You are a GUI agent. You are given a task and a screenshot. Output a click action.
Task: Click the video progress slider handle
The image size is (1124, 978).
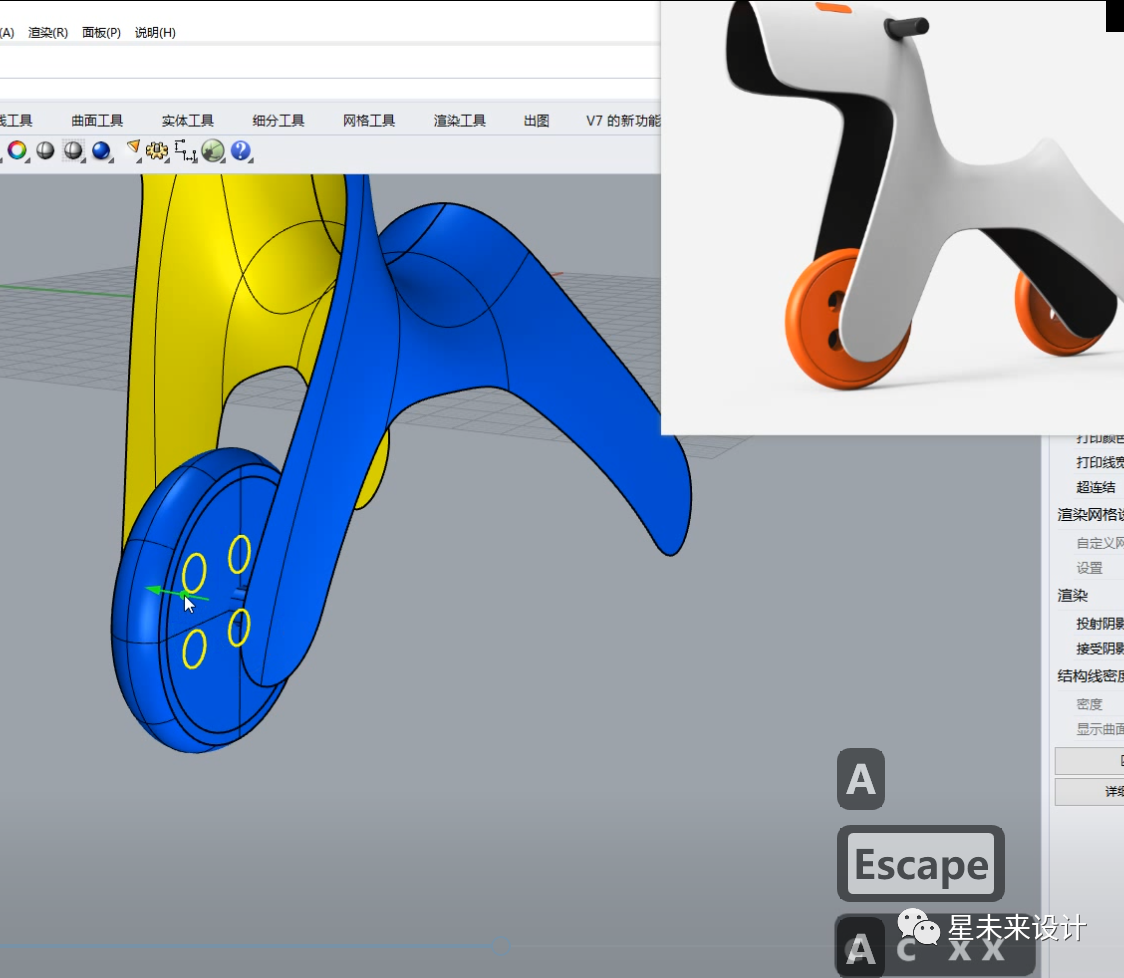click(x=501, y=946)
